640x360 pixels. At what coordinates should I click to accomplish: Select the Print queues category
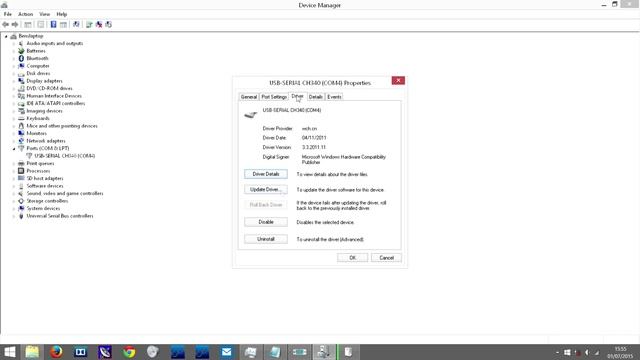click(x=40, y=163)
